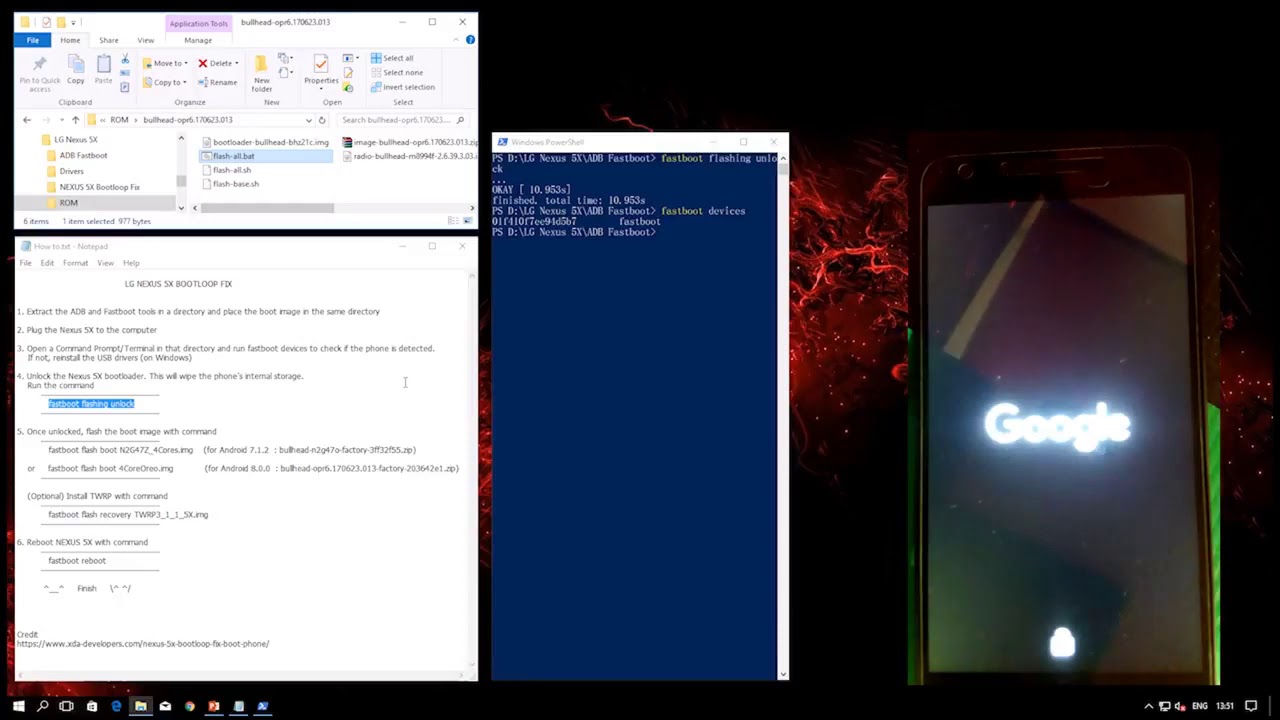Click Select none in the ribbon
Screen dimensions: 1280x720
point(397,72)
